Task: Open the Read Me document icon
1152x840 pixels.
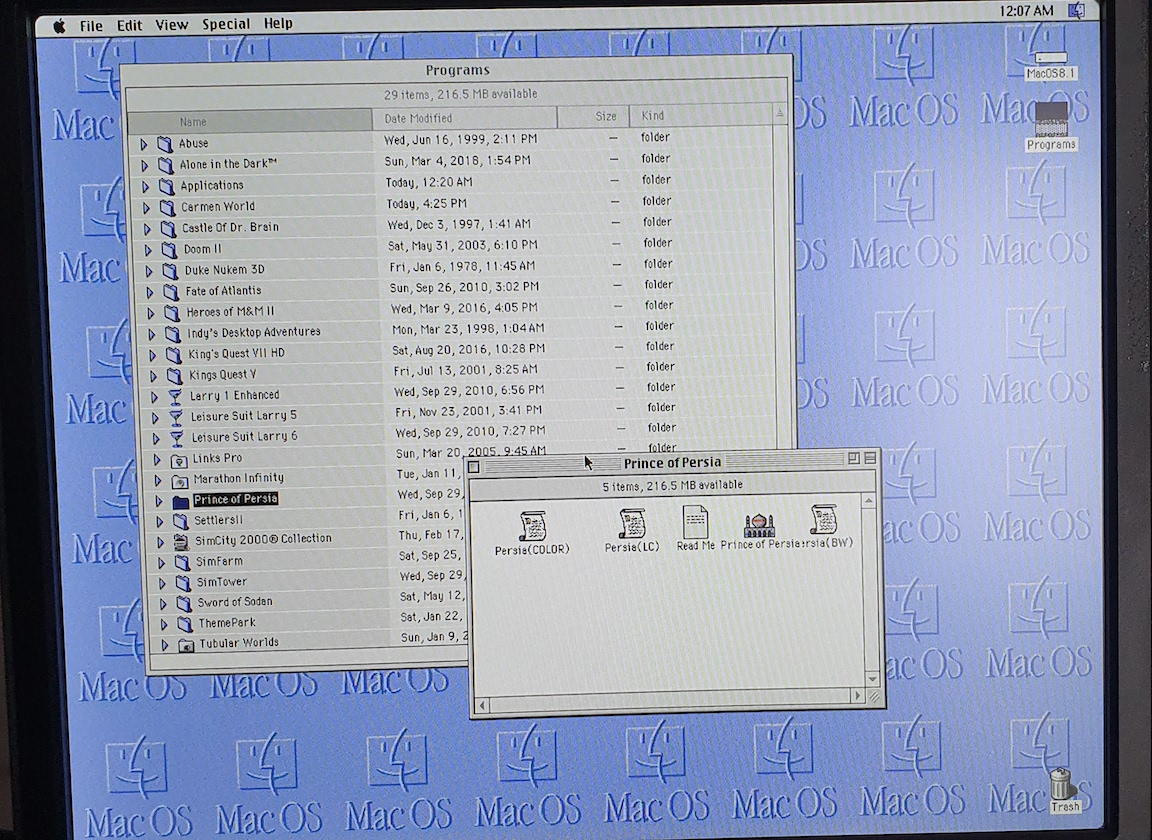Action: pyautogui.click(x=695, y=523)
